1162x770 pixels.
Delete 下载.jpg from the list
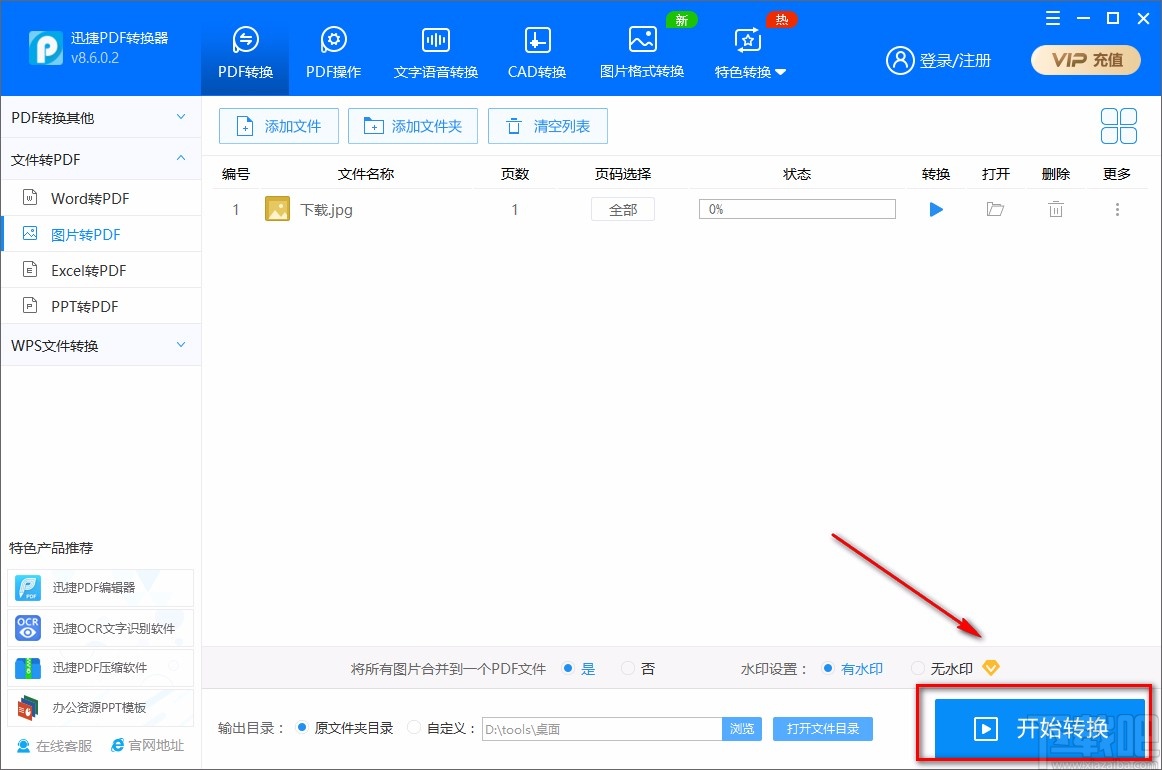coord(1055,209)
